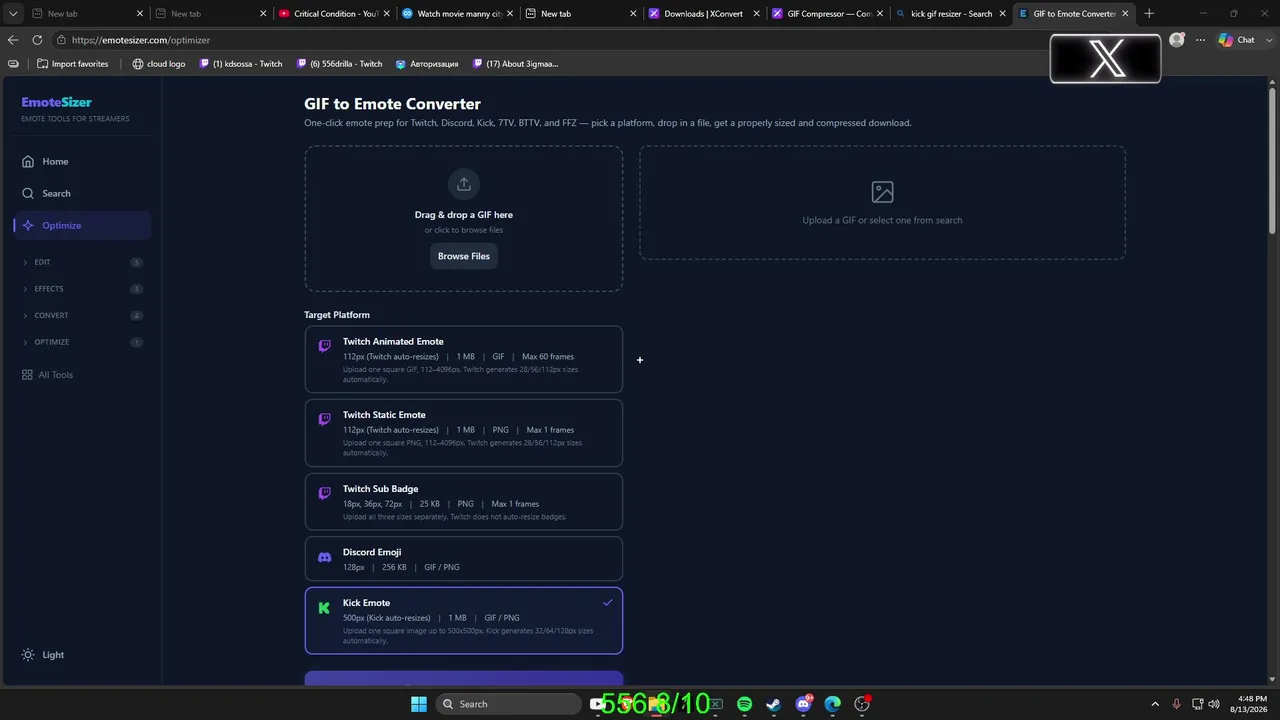Click the All Tools grid icon
The image size is (1280, 720).
[x=27, y=375]
